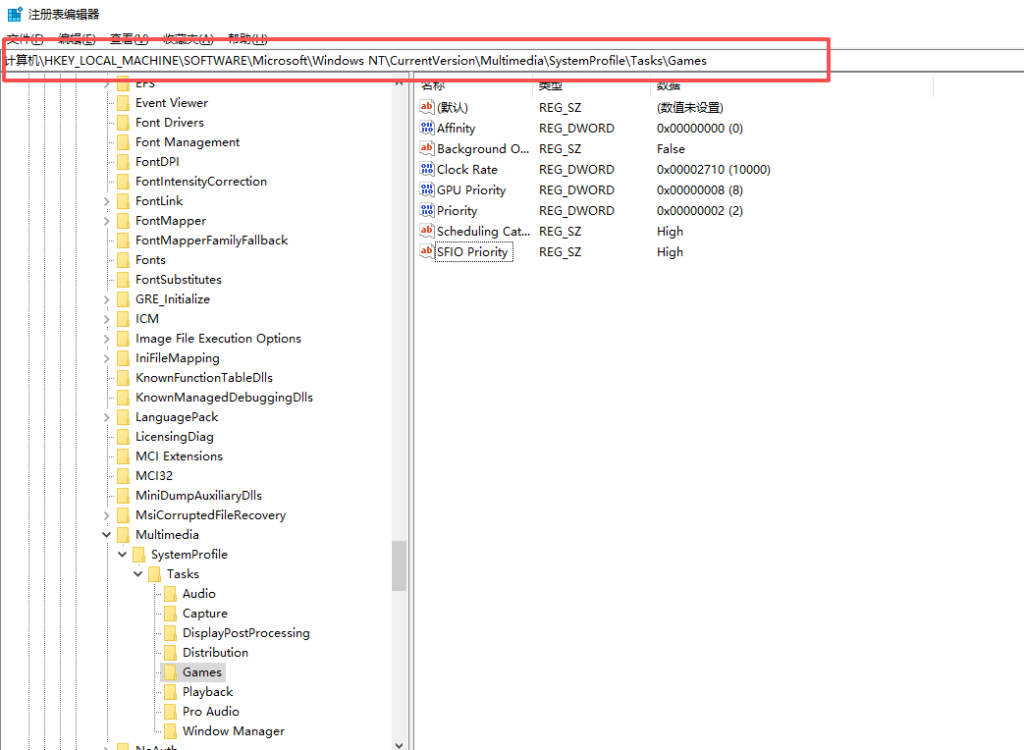
Task: Click the Games folder icon in tree
Action: (x=170, y=673)
